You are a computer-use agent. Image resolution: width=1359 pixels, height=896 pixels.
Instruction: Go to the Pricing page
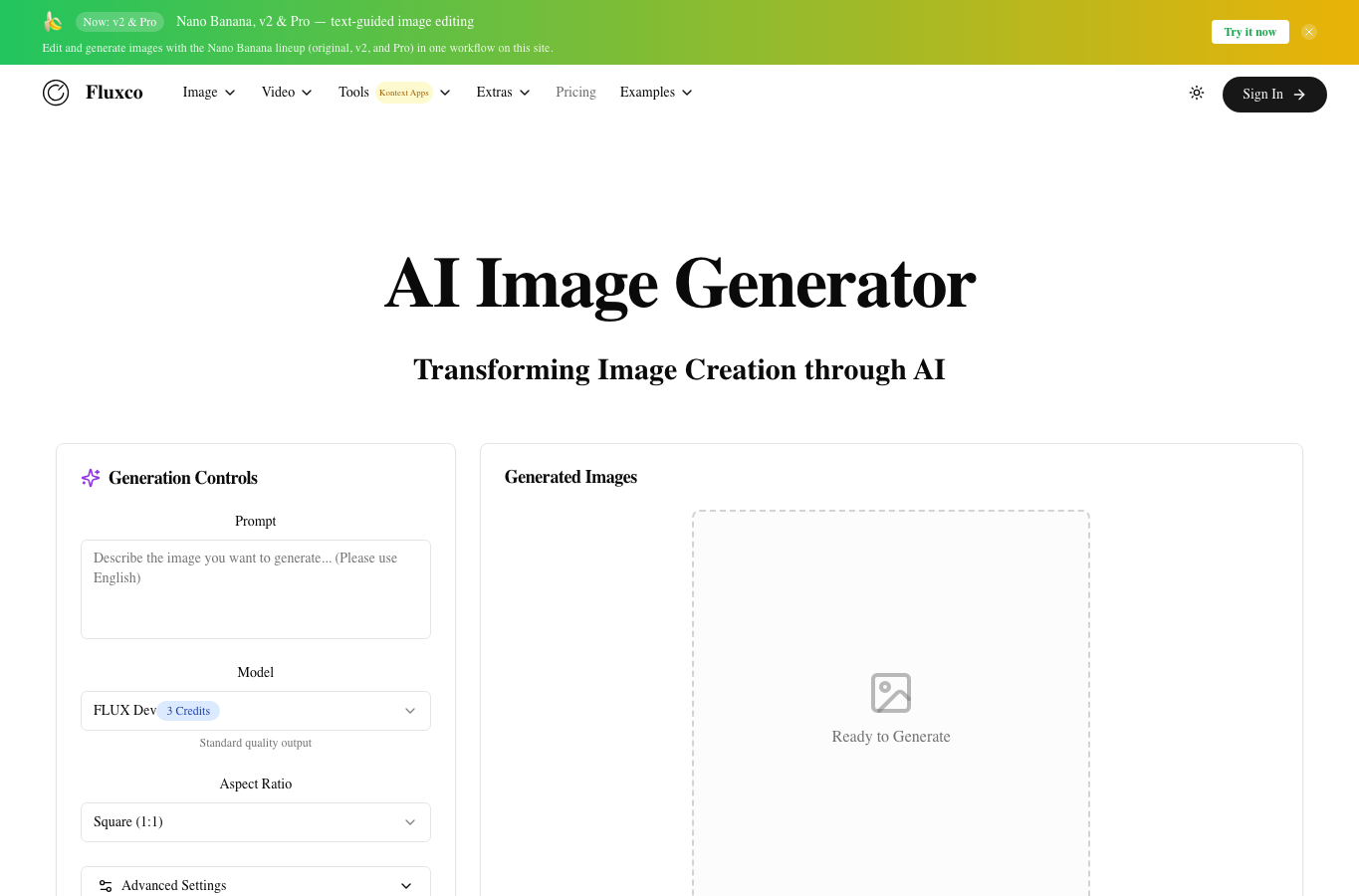[x=575, y=93]
